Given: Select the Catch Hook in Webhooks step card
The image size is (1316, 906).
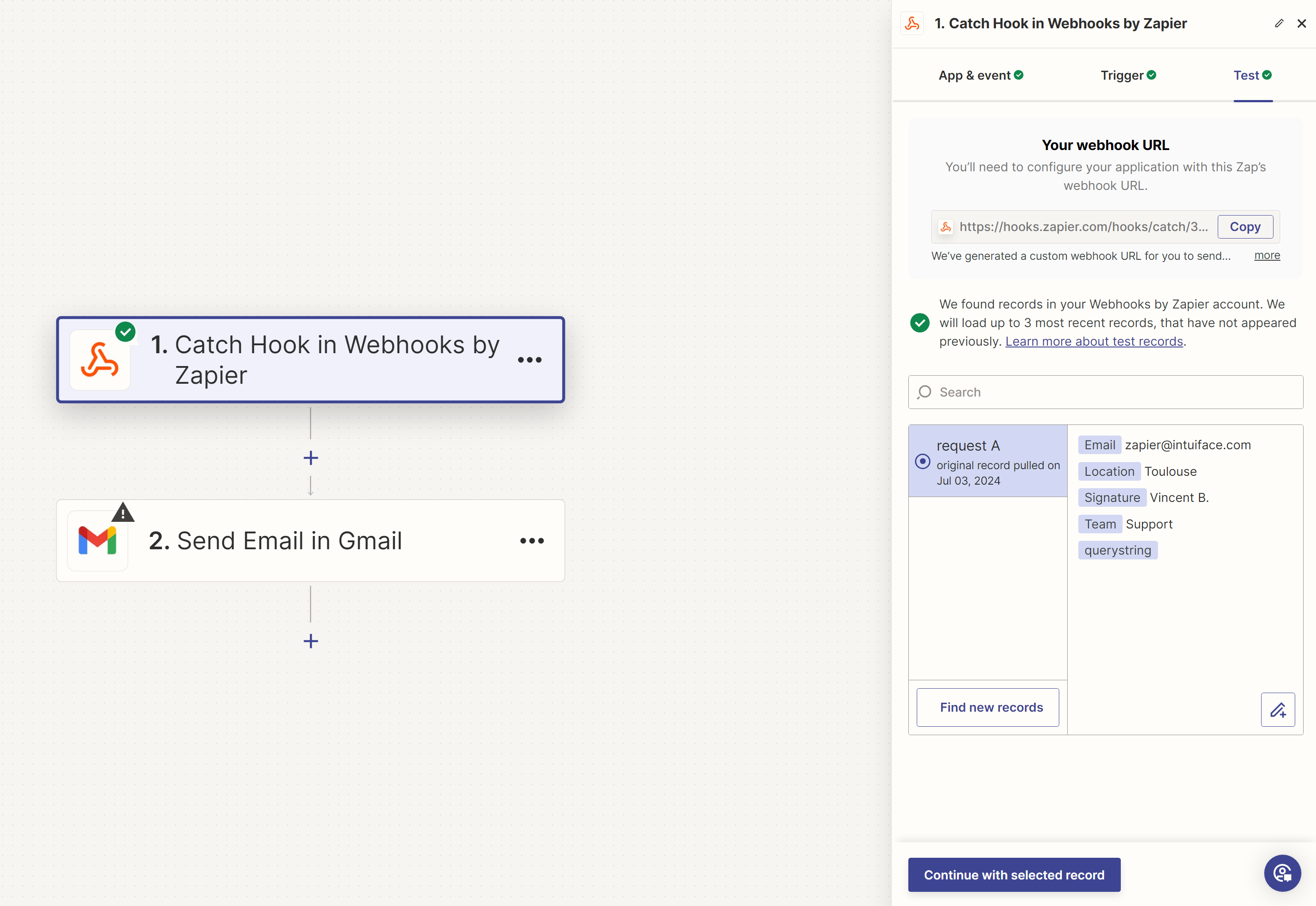Looking at the screenshot, I should click(311, 360).
